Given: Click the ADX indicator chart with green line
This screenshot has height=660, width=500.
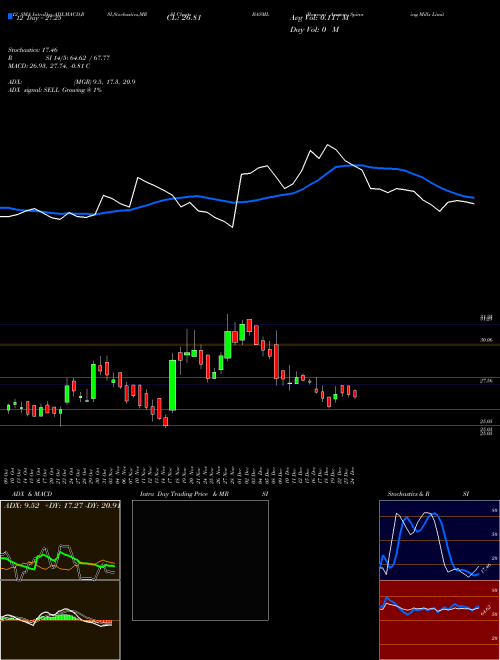Looking at the screenshot, I should (60, 540).
